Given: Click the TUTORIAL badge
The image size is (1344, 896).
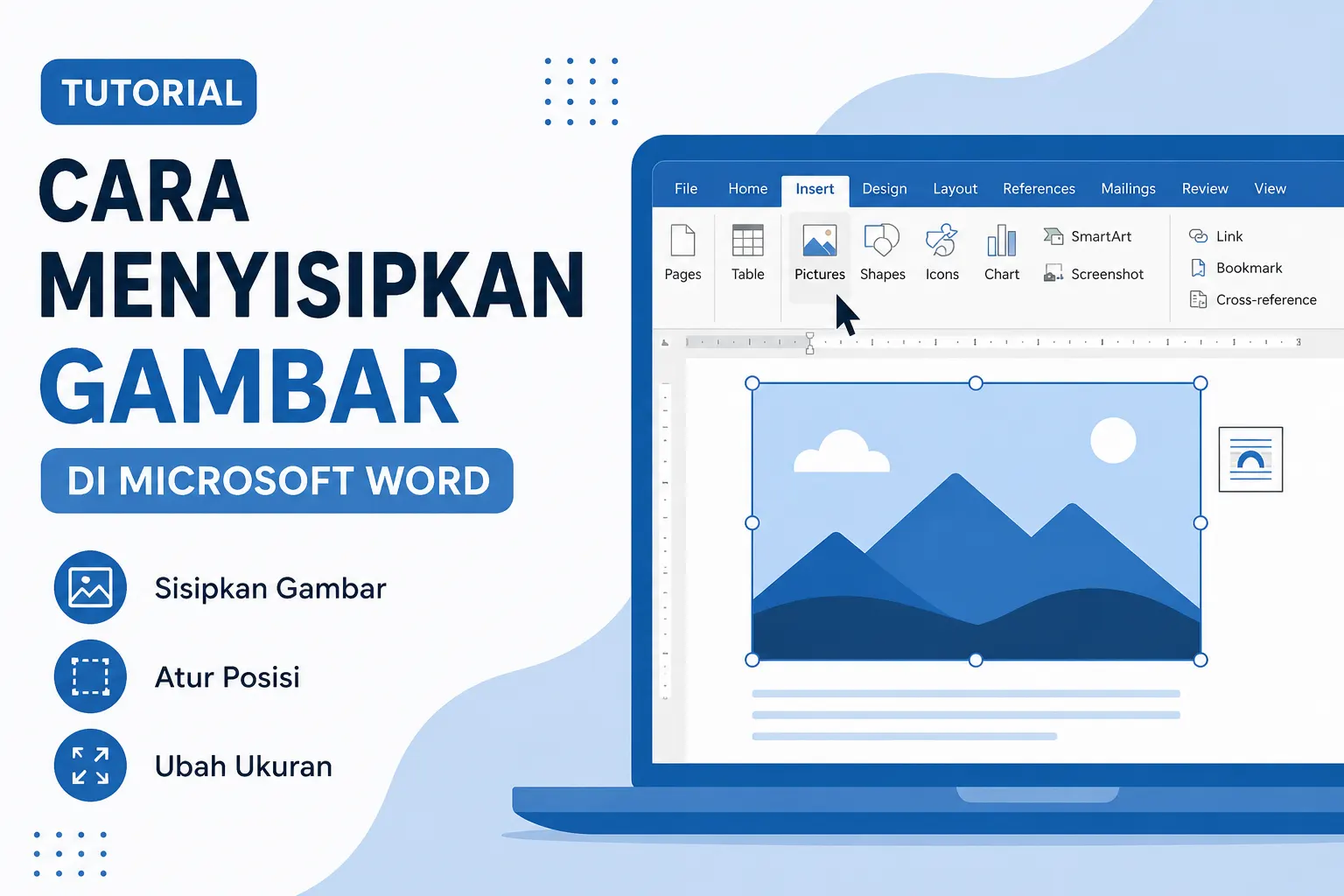Looking at the screenshot, I should (149, 92).
